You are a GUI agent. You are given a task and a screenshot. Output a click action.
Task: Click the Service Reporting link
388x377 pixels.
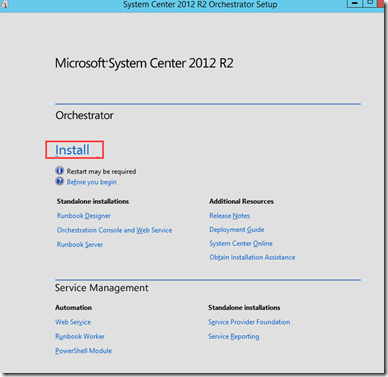click(234, 336)
